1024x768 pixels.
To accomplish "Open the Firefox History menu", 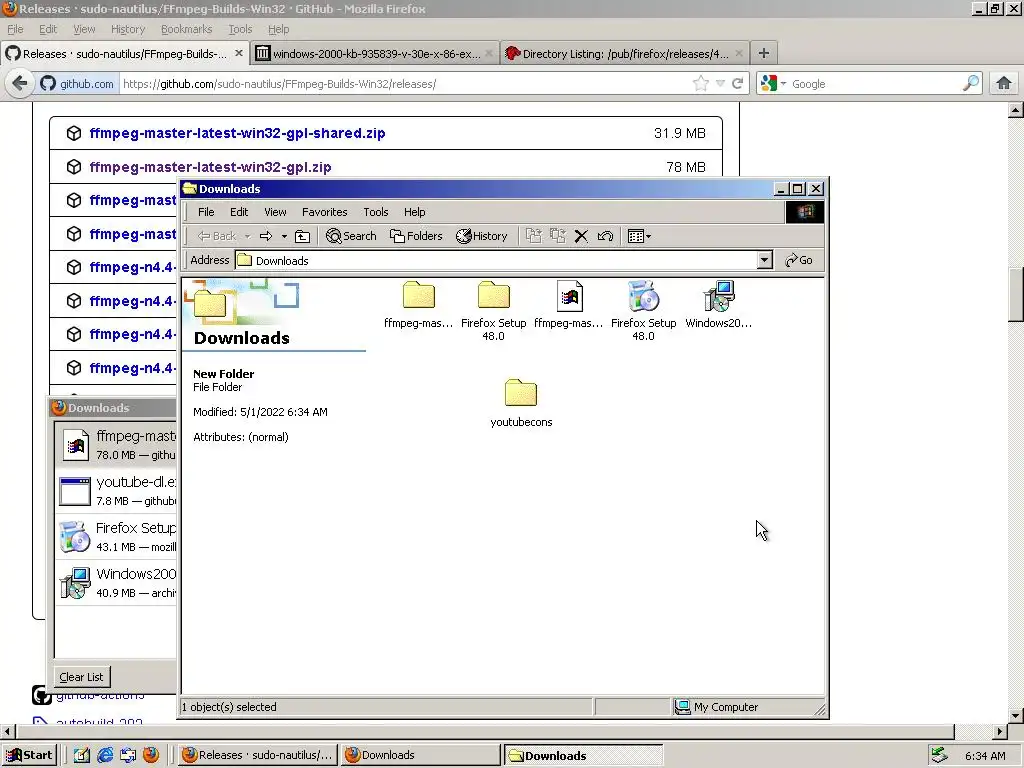I will click(127, 29).
